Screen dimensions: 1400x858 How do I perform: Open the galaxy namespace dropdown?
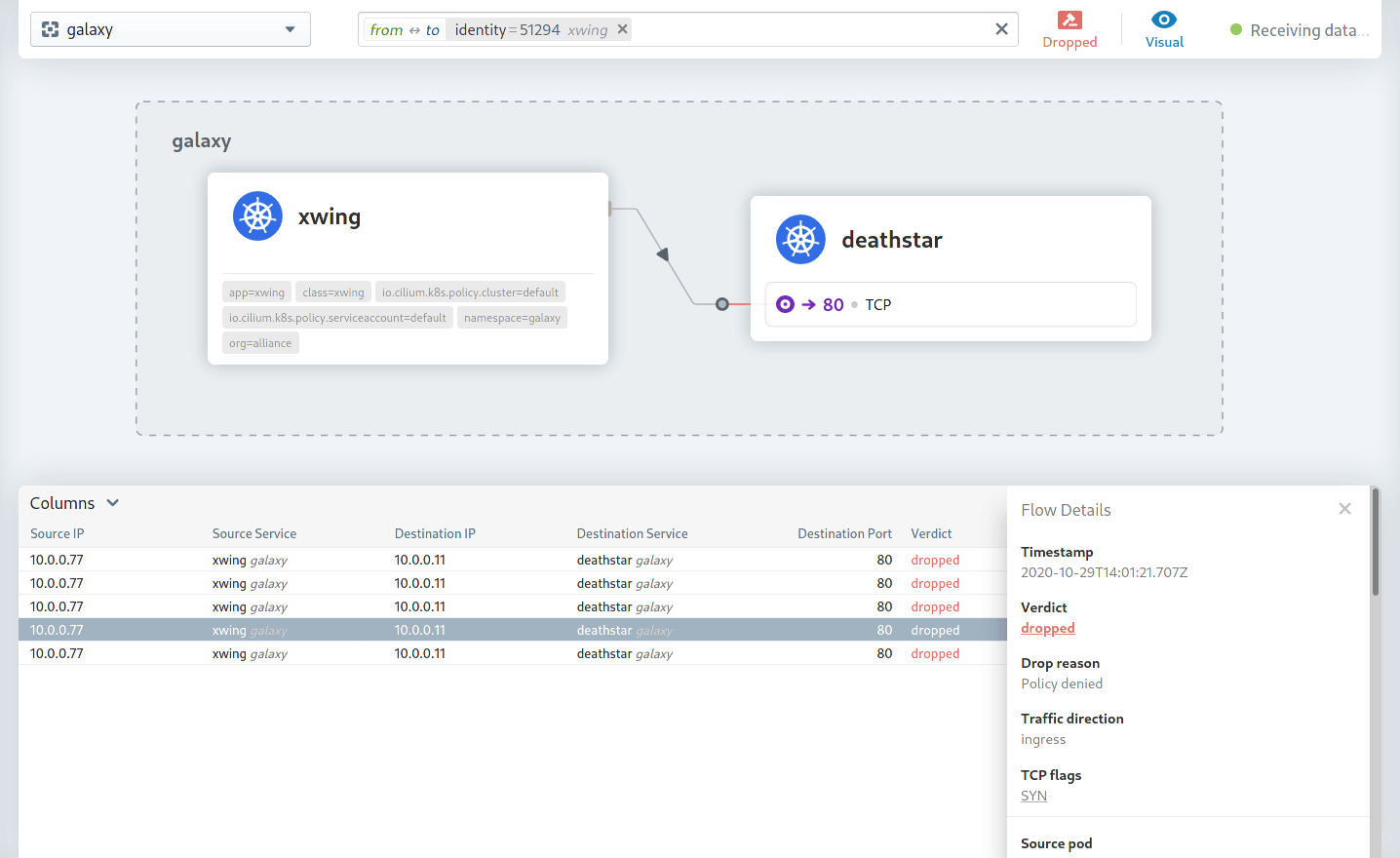coord(171,29)
